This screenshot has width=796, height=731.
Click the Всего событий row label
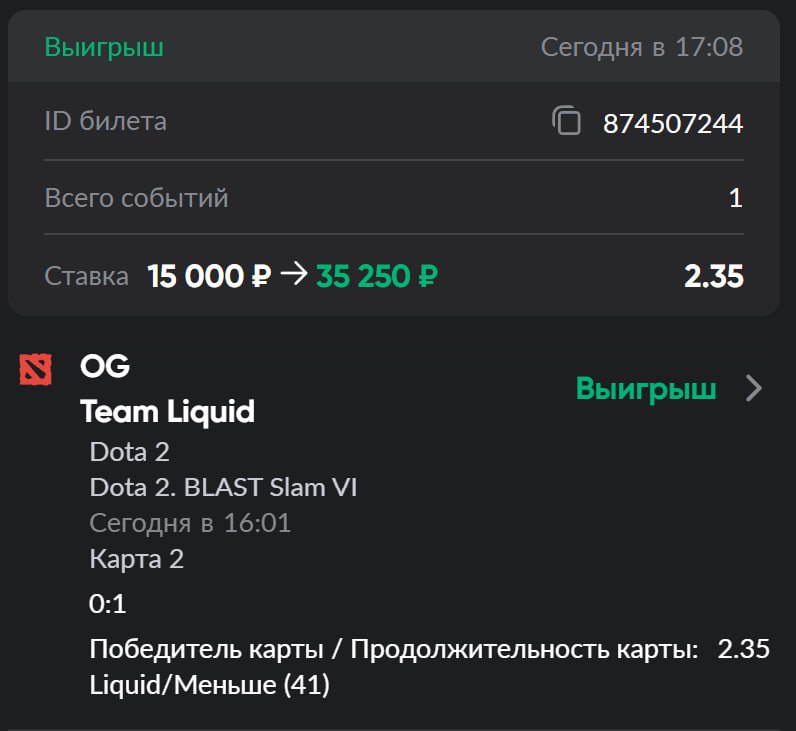point(136,198)
